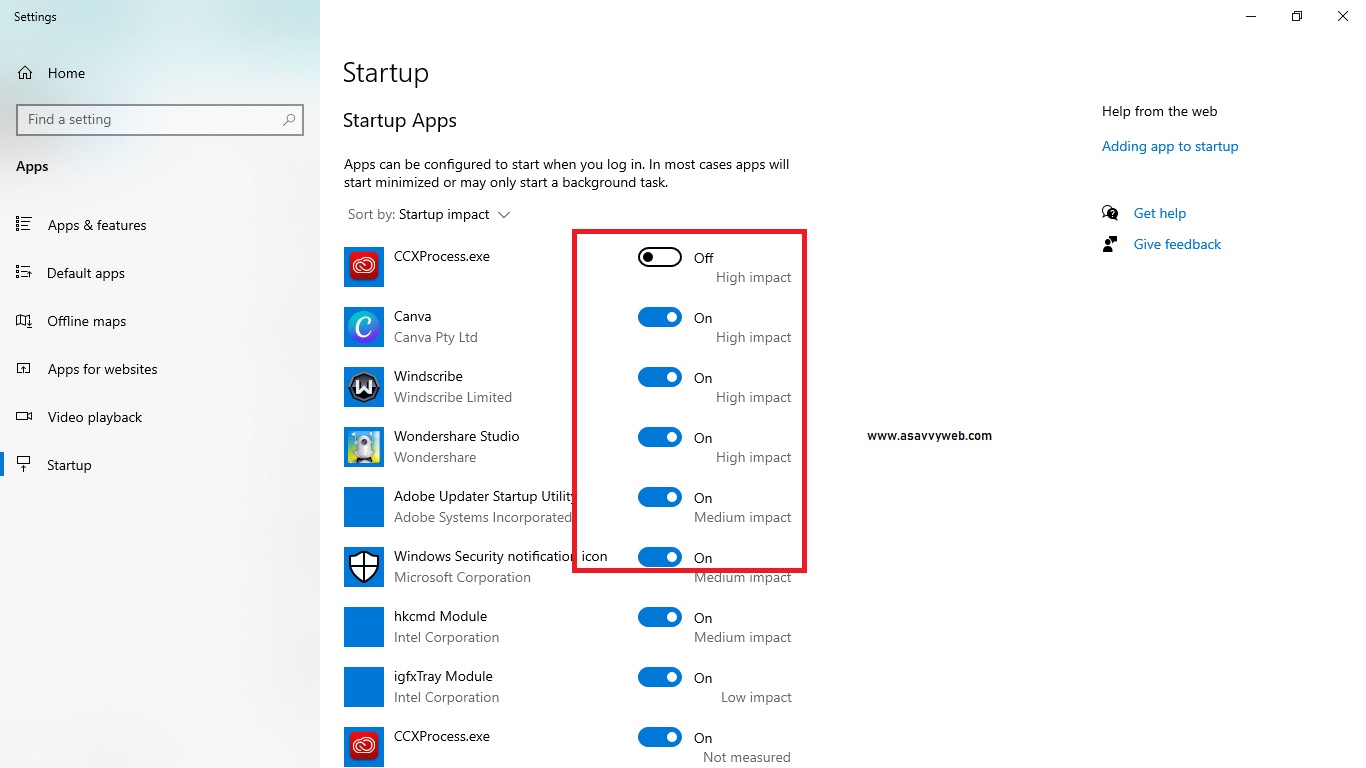Select Video playback in sidebar
The height and width of the screenshot is (768, 1366).
94,417
